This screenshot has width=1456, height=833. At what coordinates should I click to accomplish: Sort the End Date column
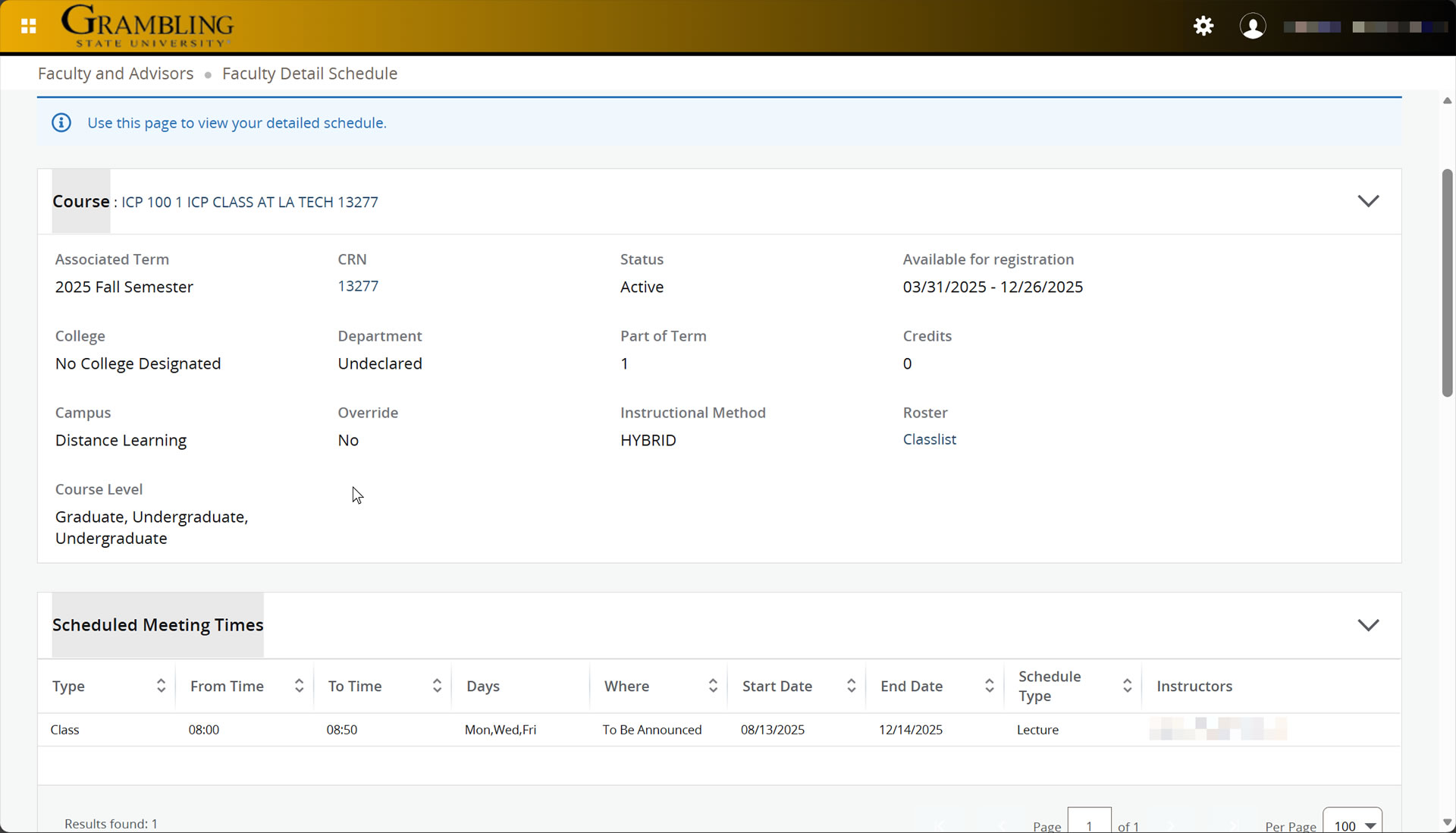click(x=989, y=686)
